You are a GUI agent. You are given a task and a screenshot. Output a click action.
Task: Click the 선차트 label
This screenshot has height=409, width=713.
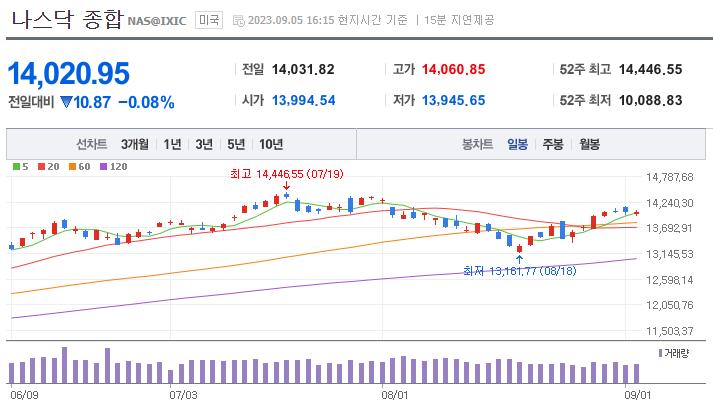click(92, 145)
